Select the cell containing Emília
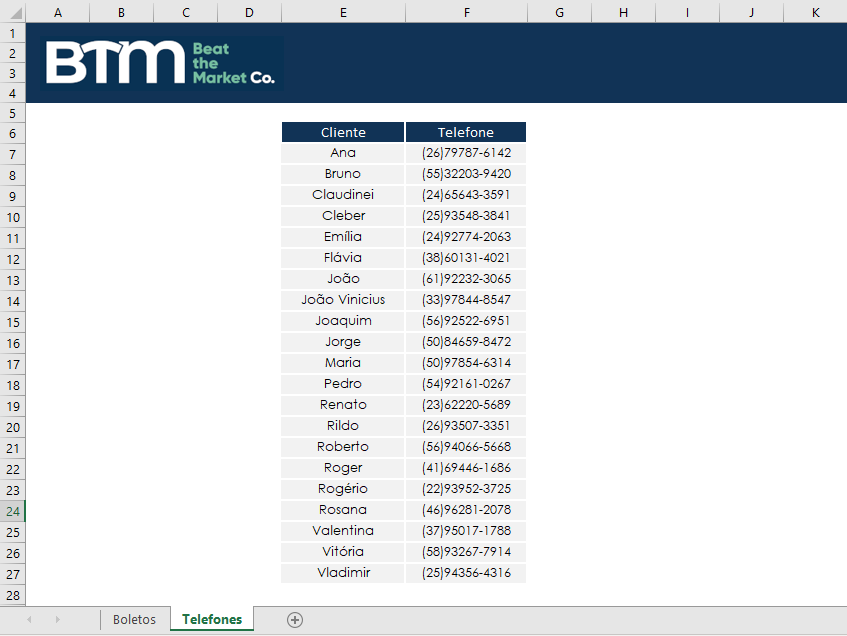 tap(343, 237)
